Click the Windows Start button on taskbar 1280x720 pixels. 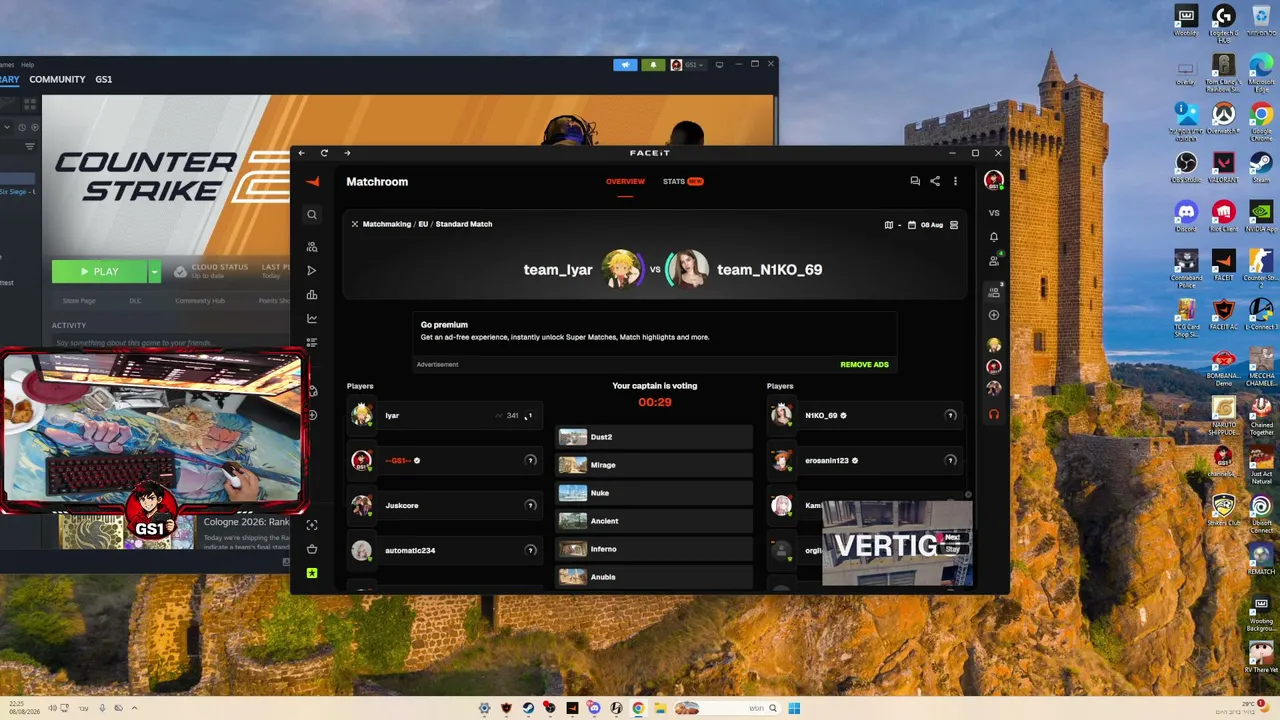point(794,709)
